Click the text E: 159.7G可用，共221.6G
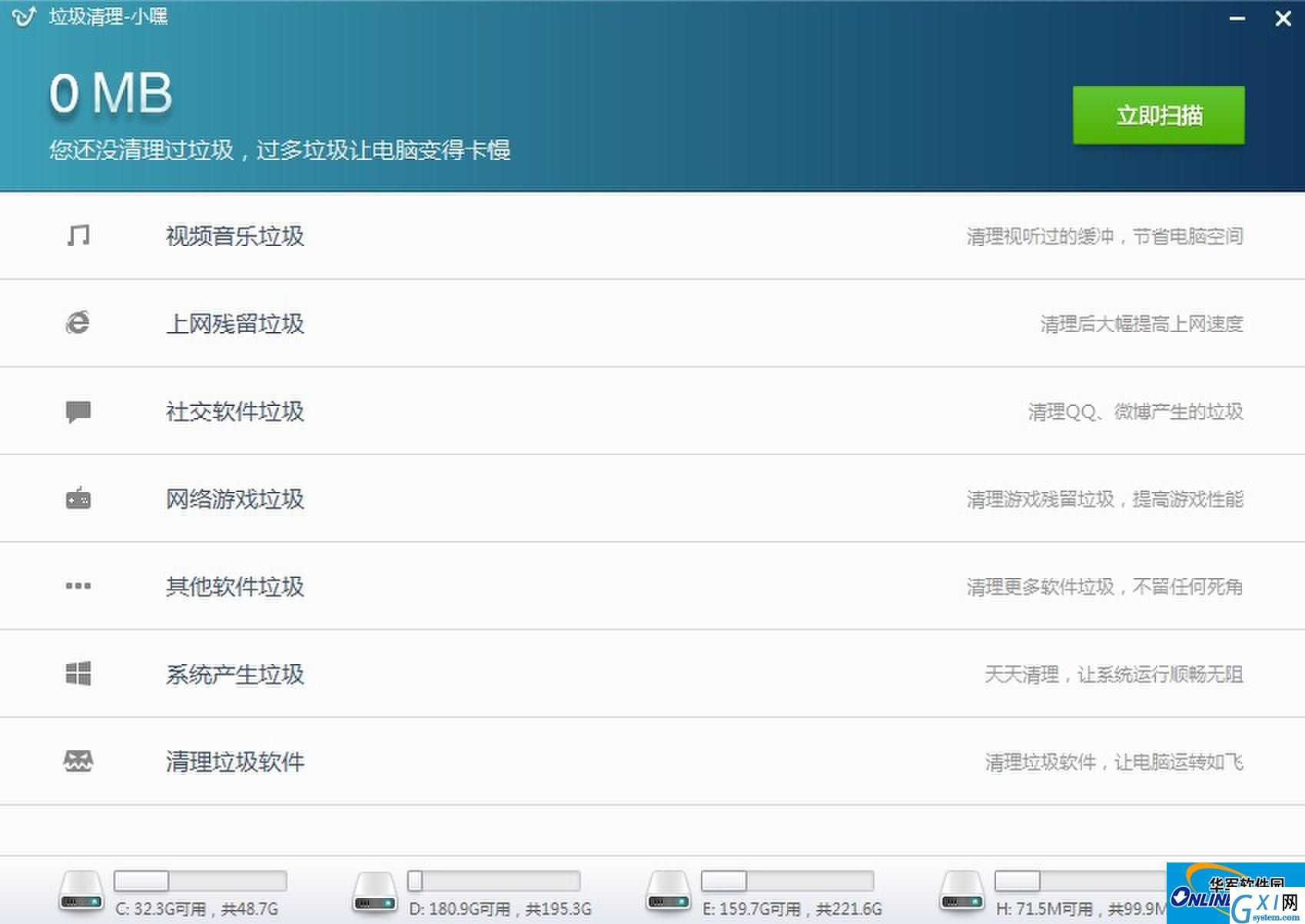This screenshot has height=924, width=1305. [792, 909]
